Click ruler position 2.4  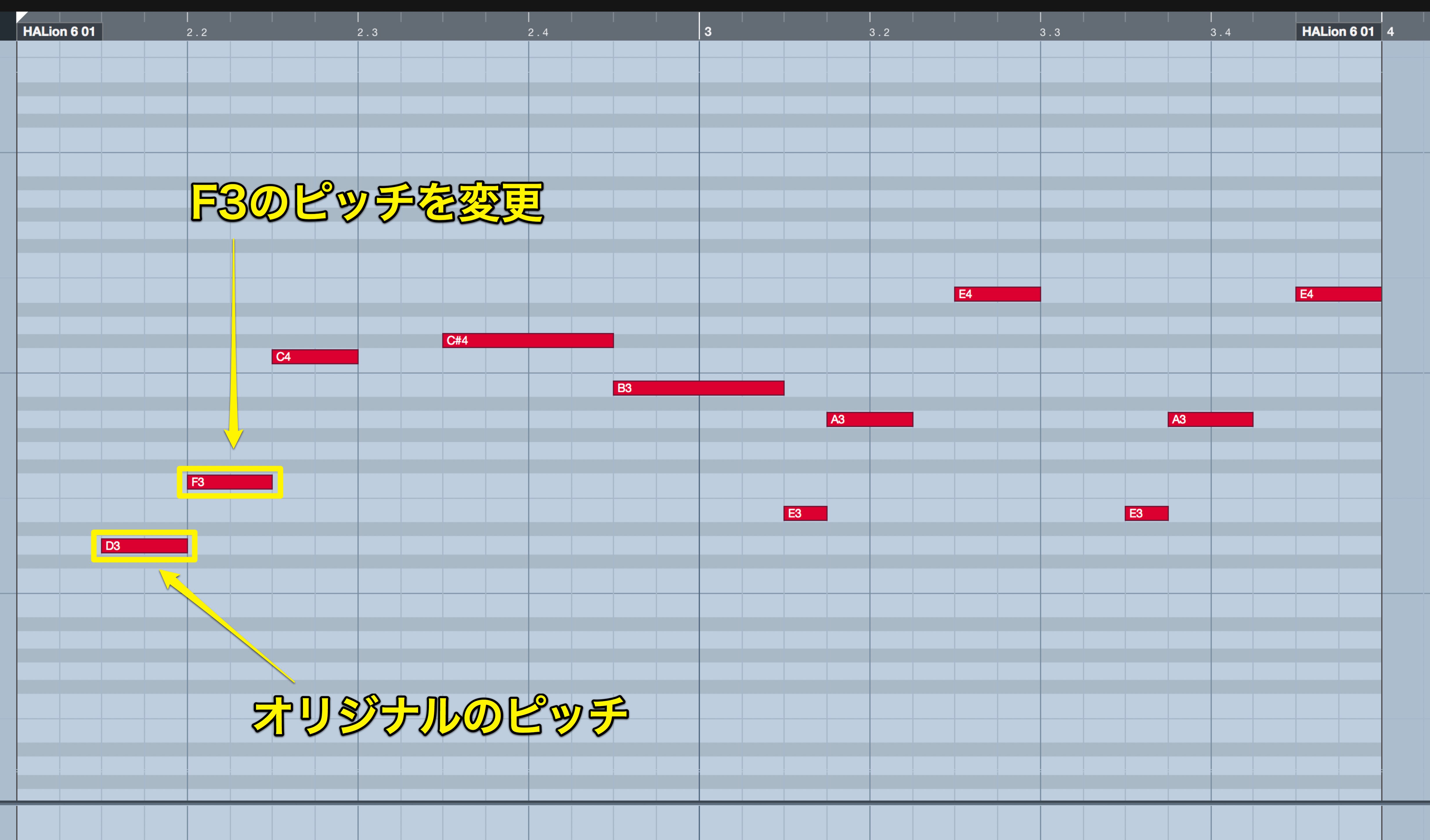click(538, 32)
